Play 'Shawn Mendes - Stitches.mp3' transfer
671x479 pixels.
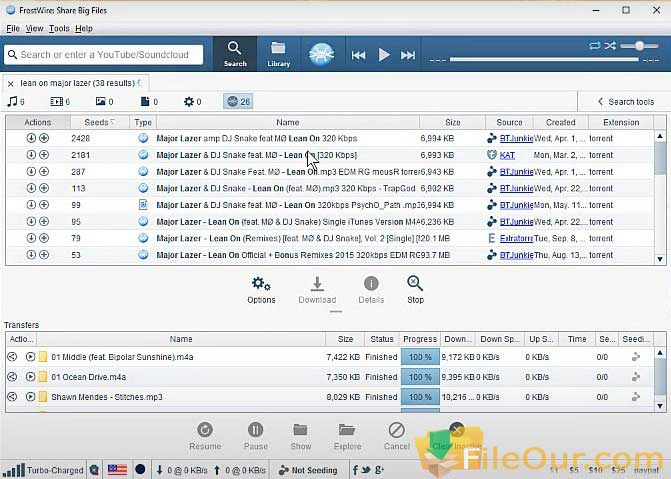[30, 397]
